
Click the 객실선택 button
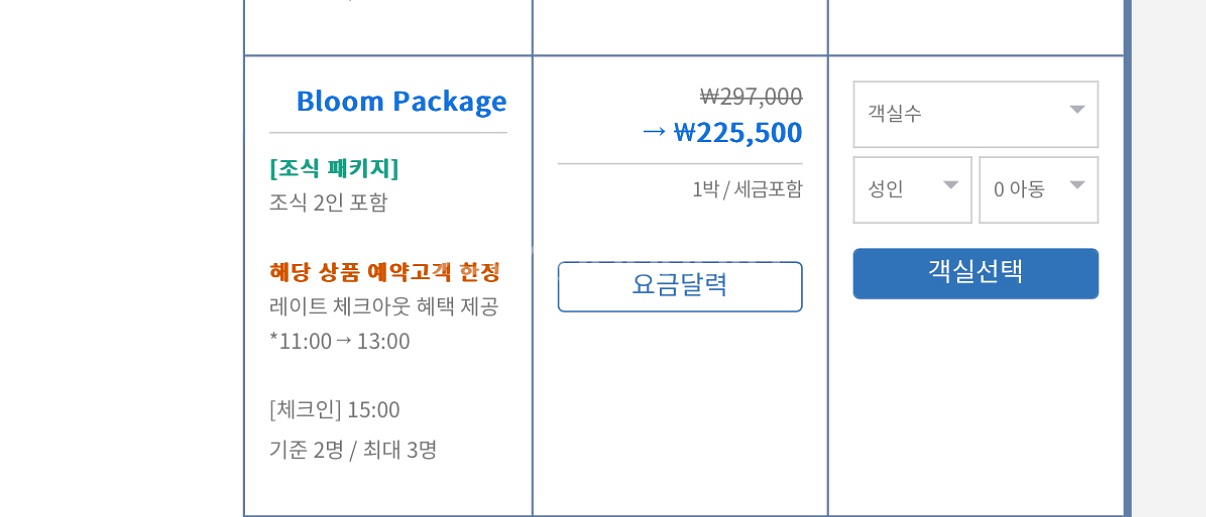(975, 273)
